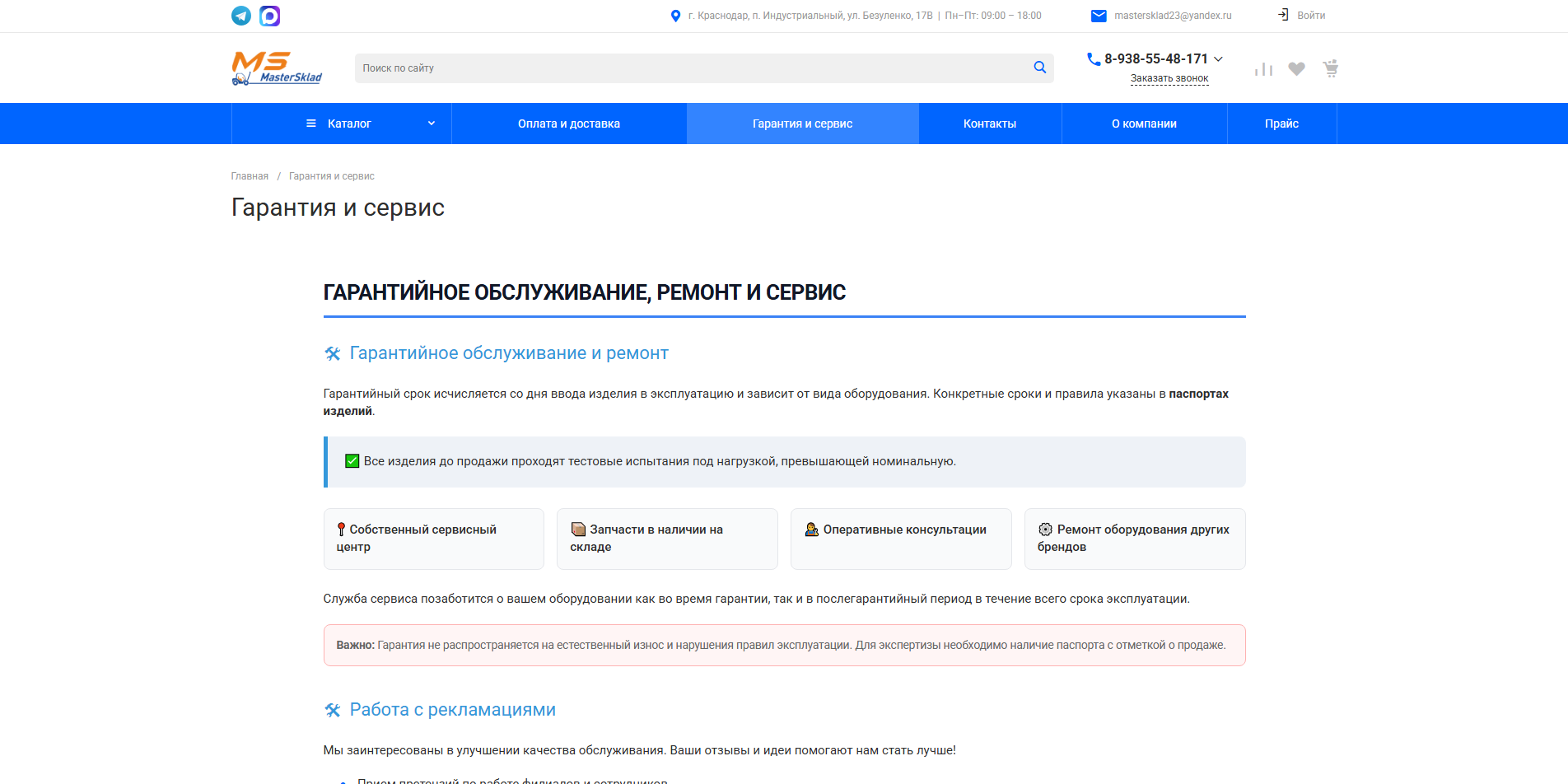This screenshot has height=784, width=1568.
Task: Click the MasterSklad logo
Action: click(x=277, y=68)
